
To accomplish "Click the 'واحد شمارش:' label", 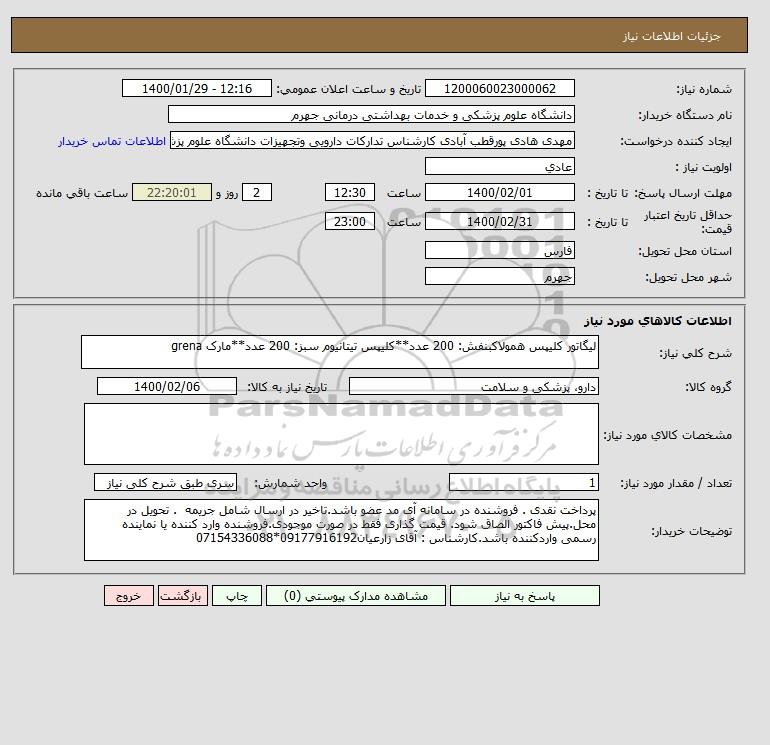I will coord(290,483).
